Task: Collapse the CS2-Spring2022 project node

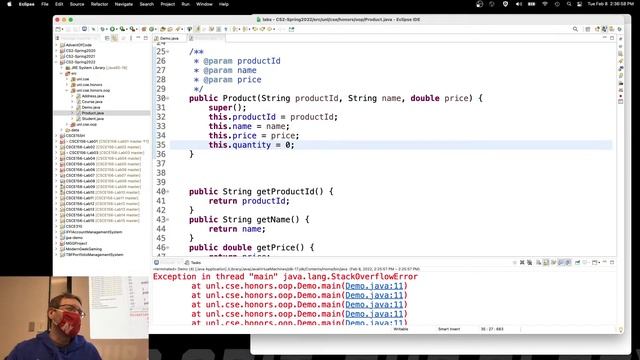Action: tap(57, 62)
